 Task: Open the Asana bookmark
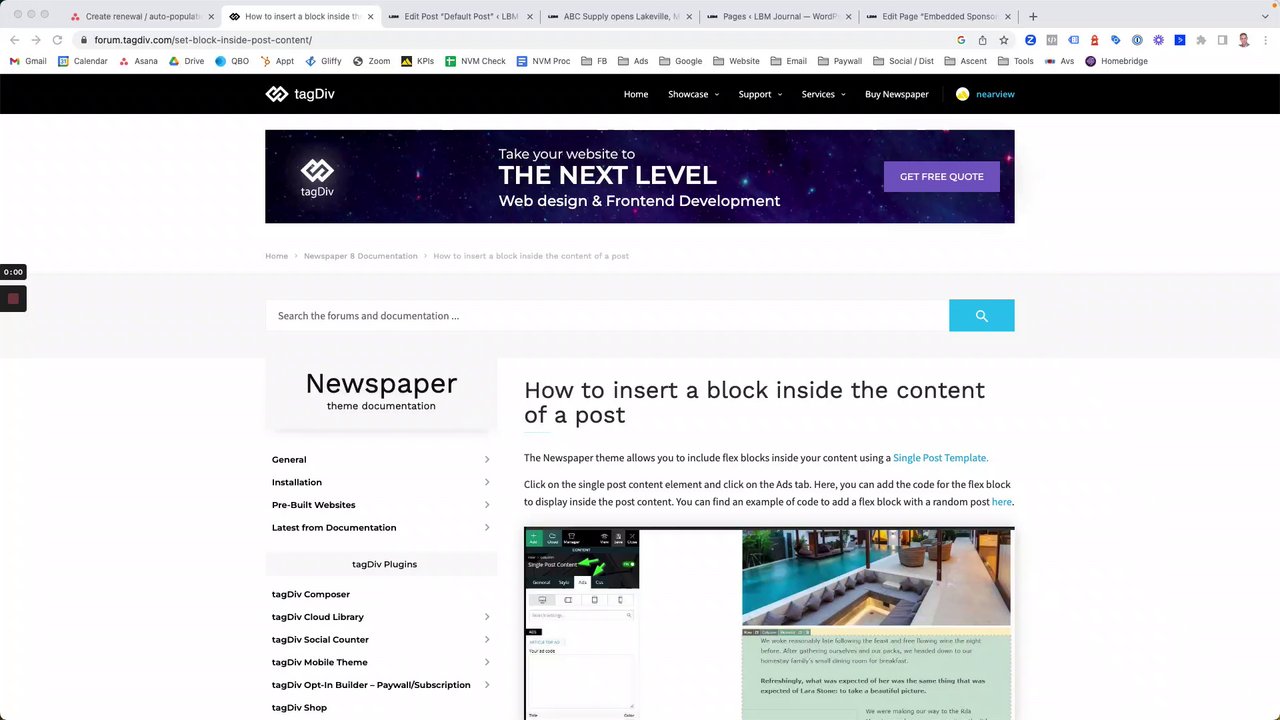(x=138, y=61)
